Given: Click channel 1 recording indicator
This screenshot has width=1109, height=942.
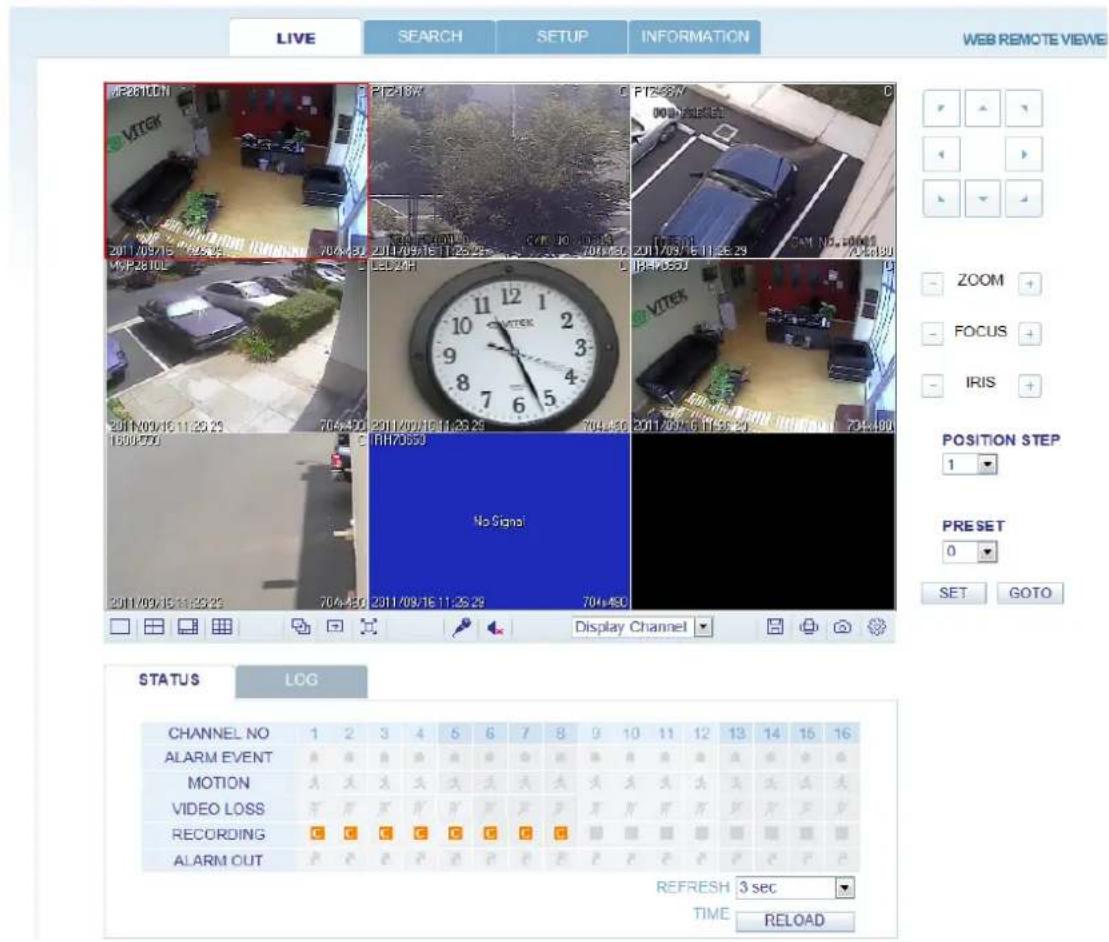Looking at the screenshot, I should (x=317, y=835).
